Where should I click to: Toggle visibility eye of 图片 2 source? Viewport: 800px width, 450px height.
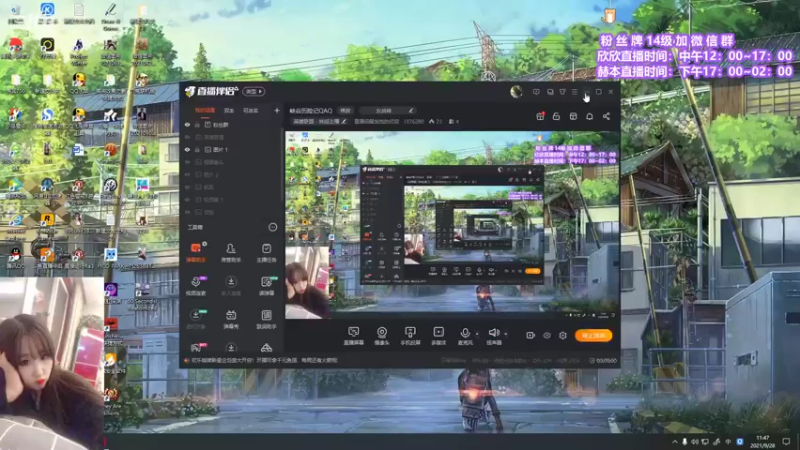pos(187,174)
